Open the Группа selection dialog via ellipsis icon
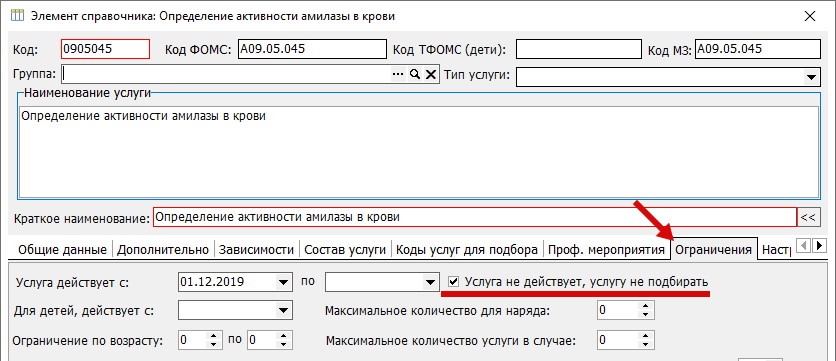The height and width of the screenshot is (361, 836). click(x=398, y=75)
